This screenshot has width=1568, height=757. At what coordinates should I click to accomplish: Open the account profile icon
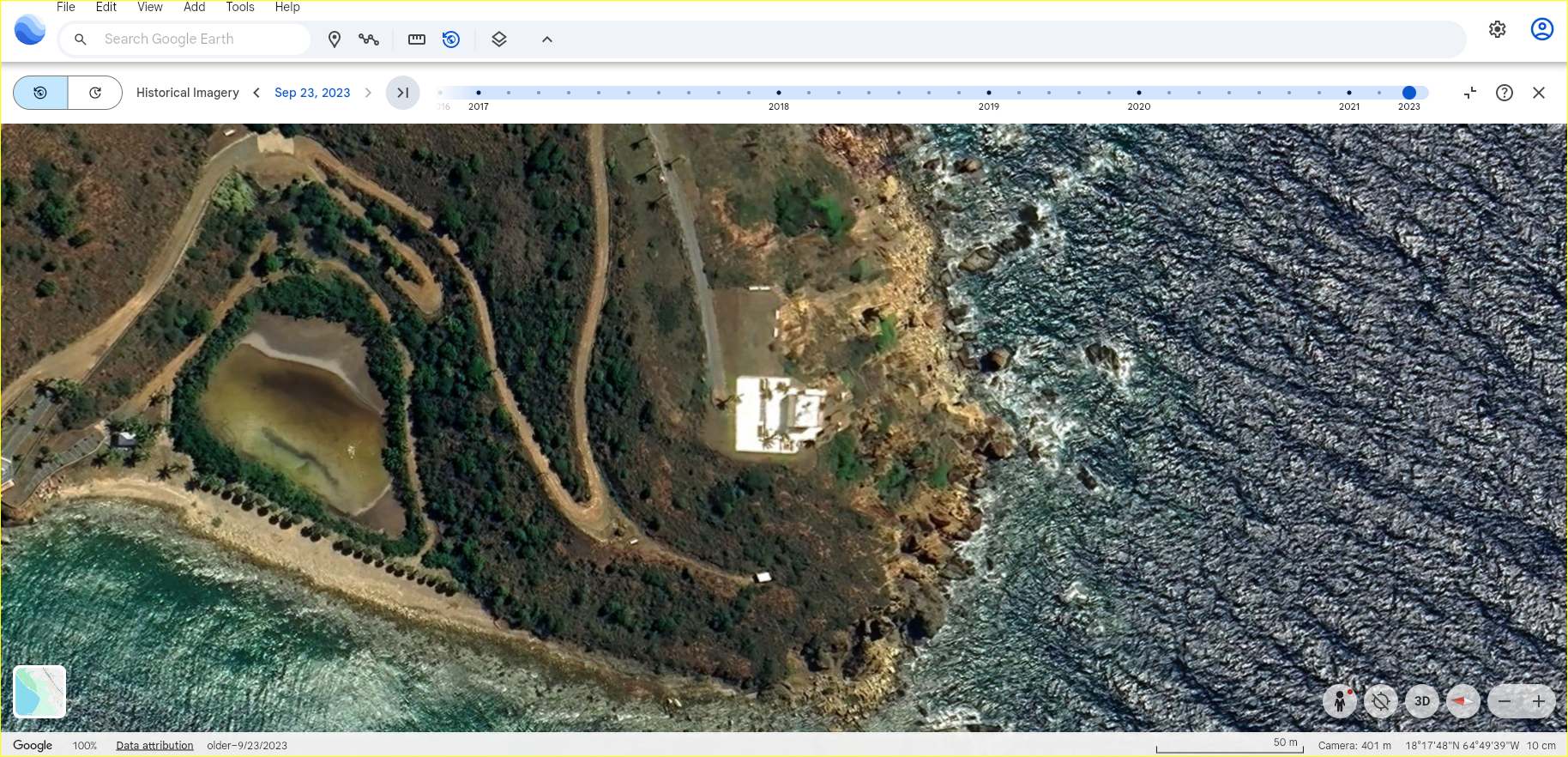(1542, 29)
